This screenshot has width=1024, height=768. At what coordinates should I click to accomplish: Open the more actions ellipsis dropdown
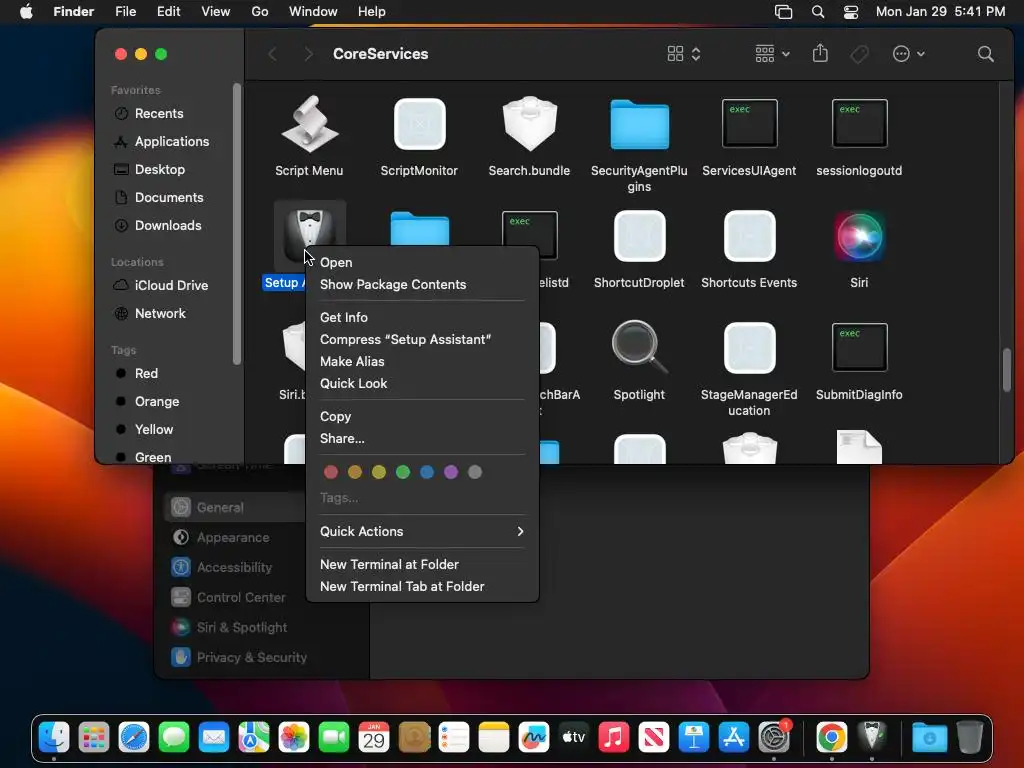(908, 54)
